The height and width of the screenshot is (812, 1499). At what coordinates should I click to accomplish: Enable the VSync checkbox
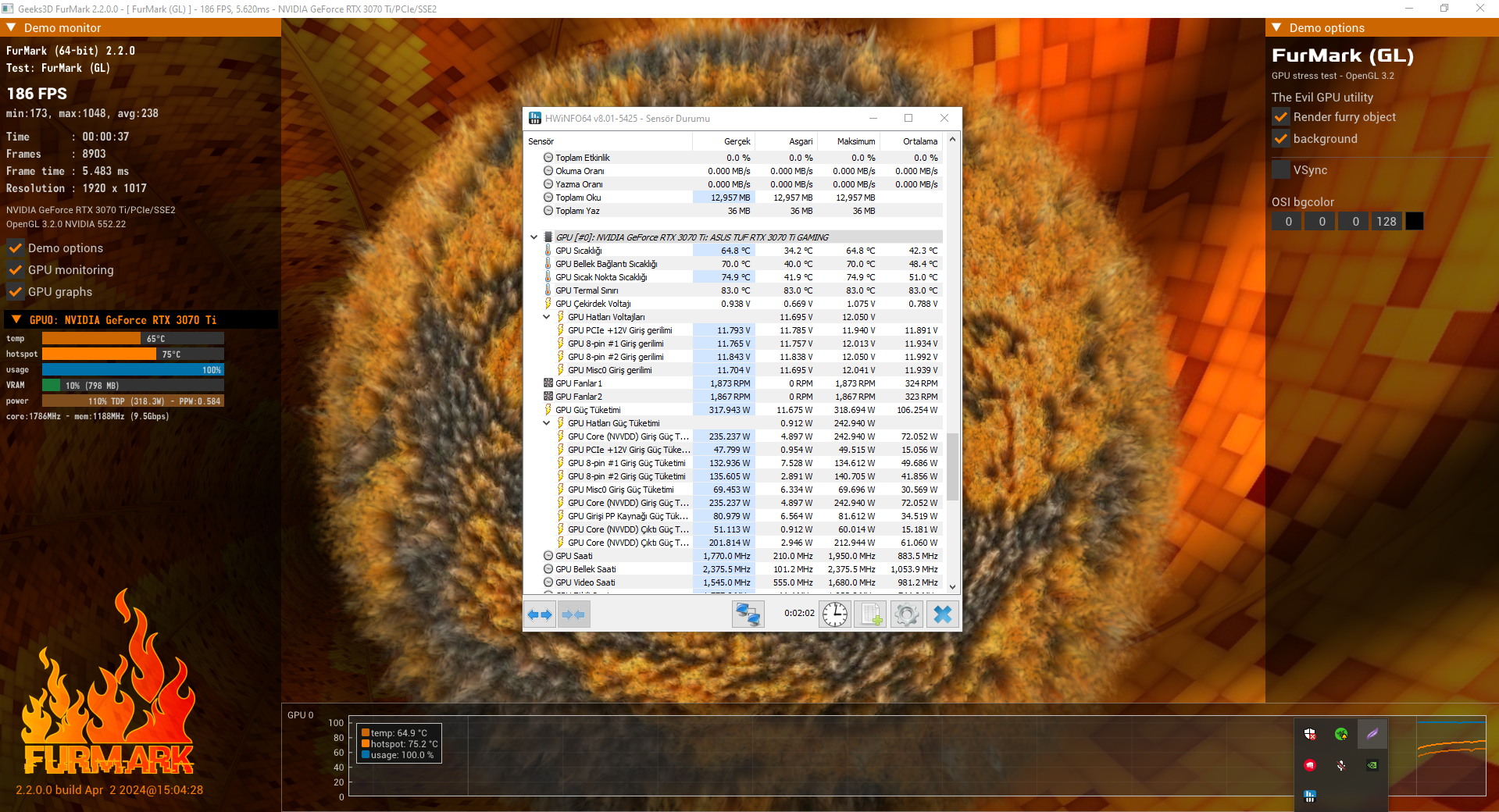click(x=1280, y=170)
